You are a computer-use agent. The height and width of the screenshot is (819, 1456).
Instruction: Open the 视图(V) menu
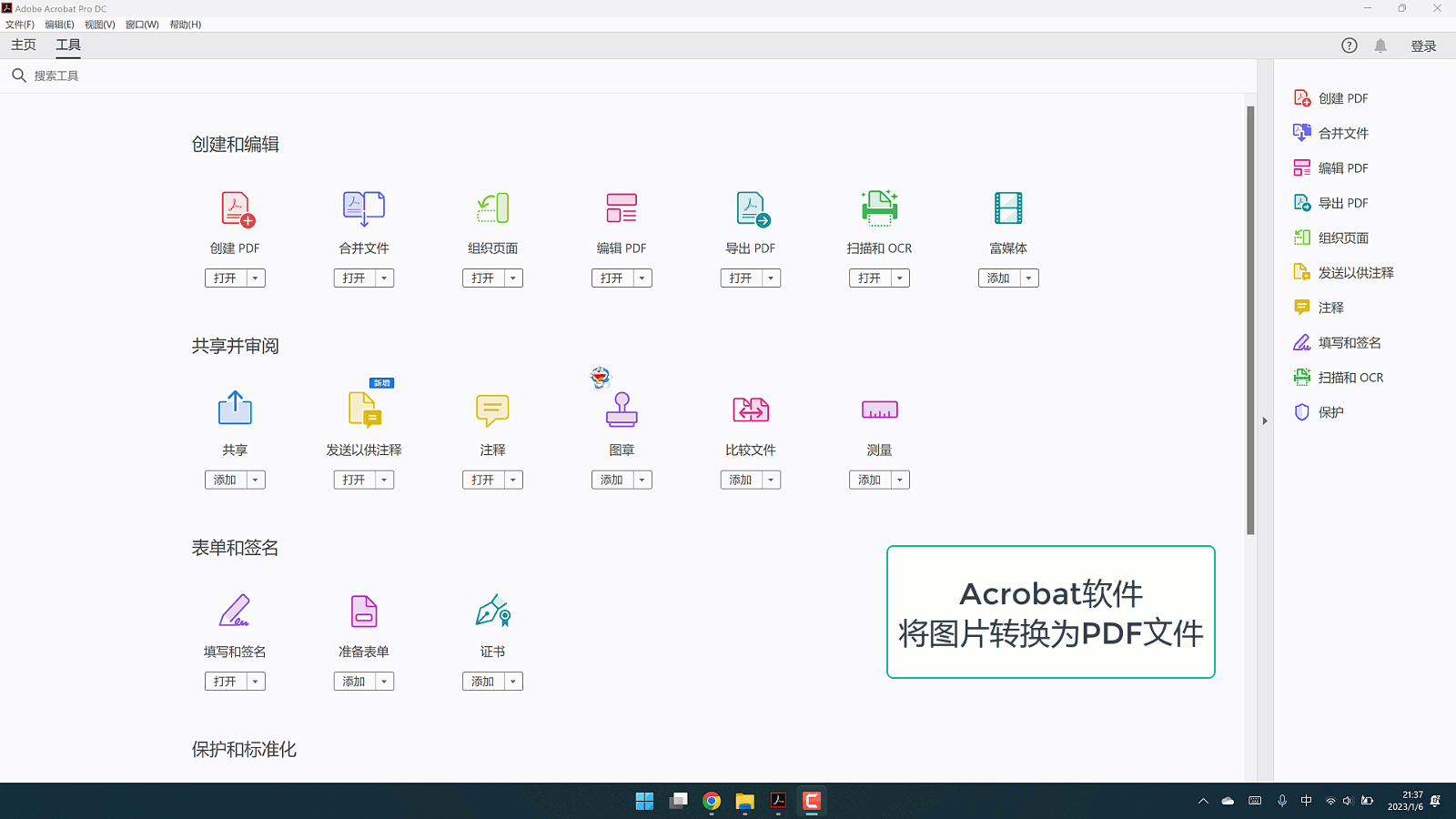click(x=100, y=25)
